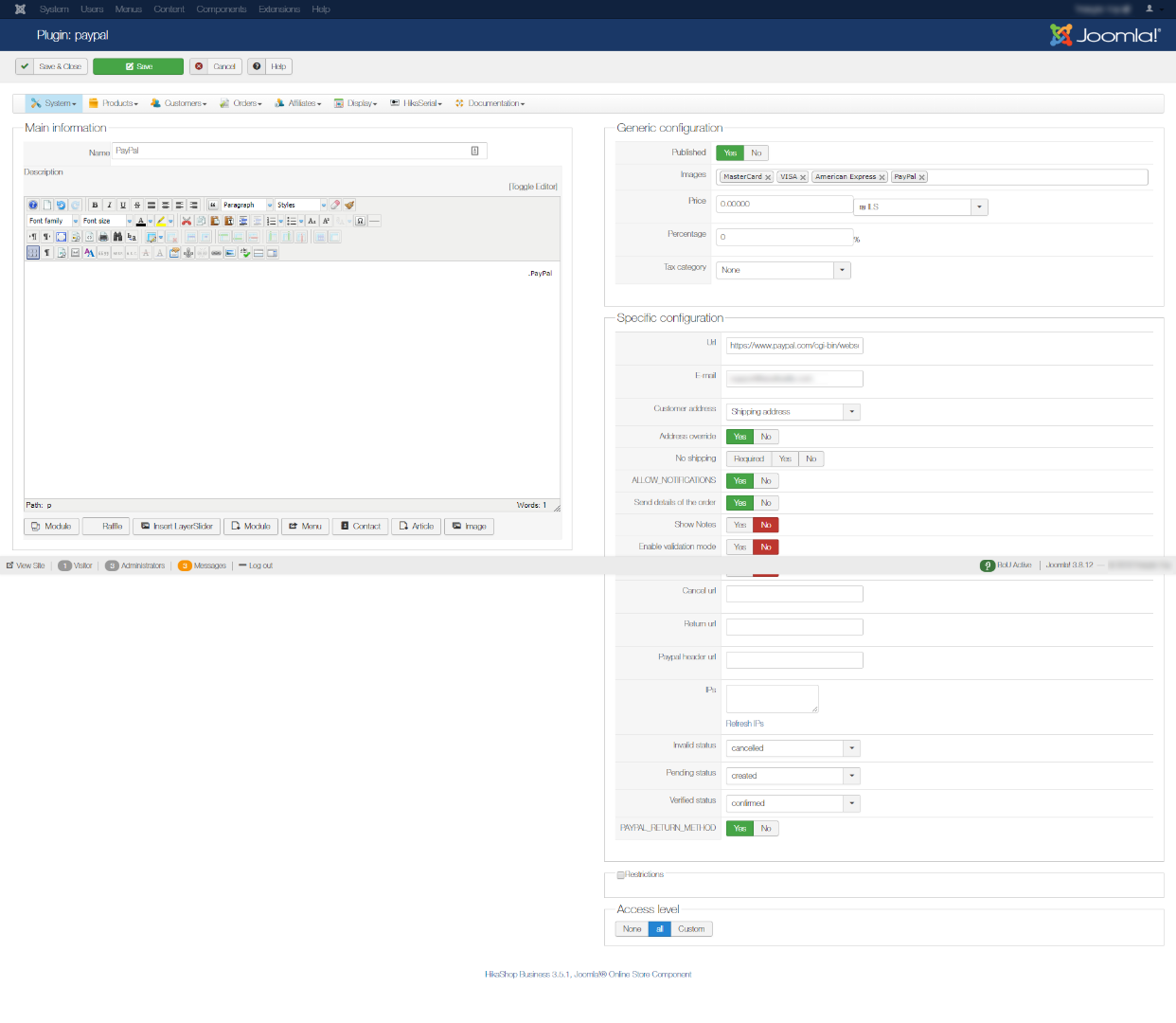The width and height of the screenshot is (1176, 1023).
Task: Click the green Save button
Action: [x=138, y=66]
